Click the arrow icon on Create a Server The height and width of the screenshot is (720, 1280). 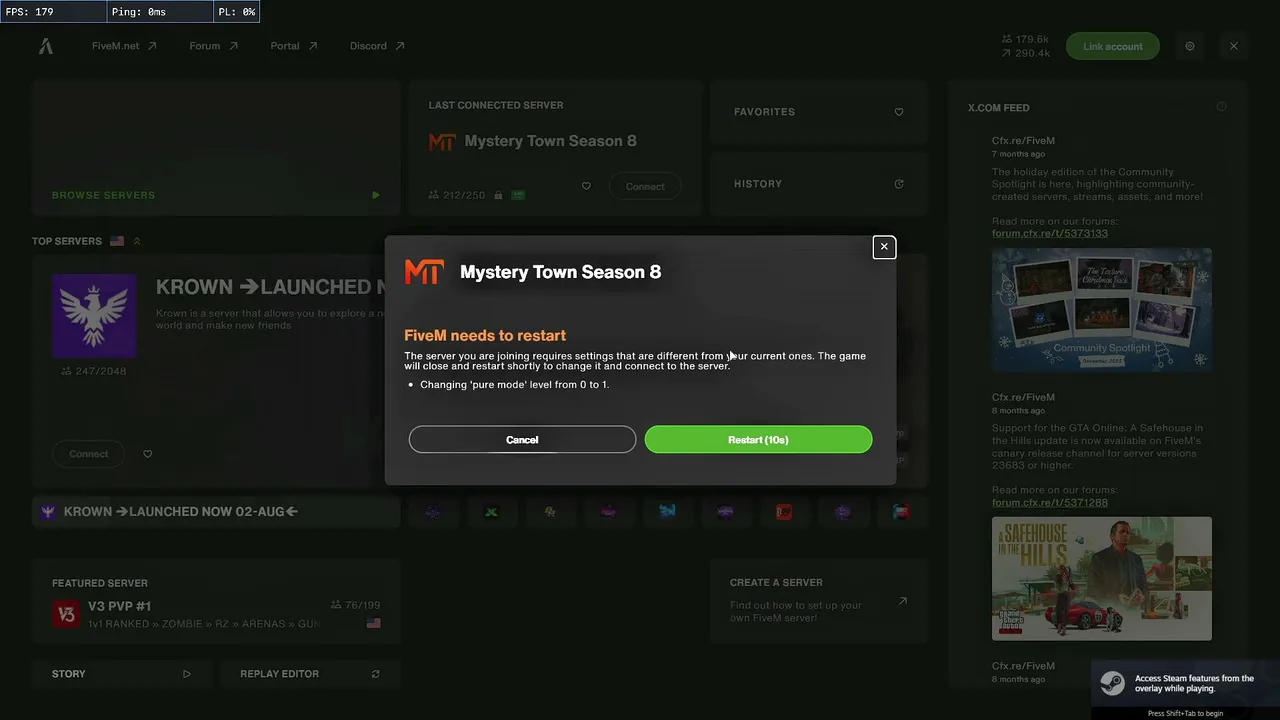point(902,601)
